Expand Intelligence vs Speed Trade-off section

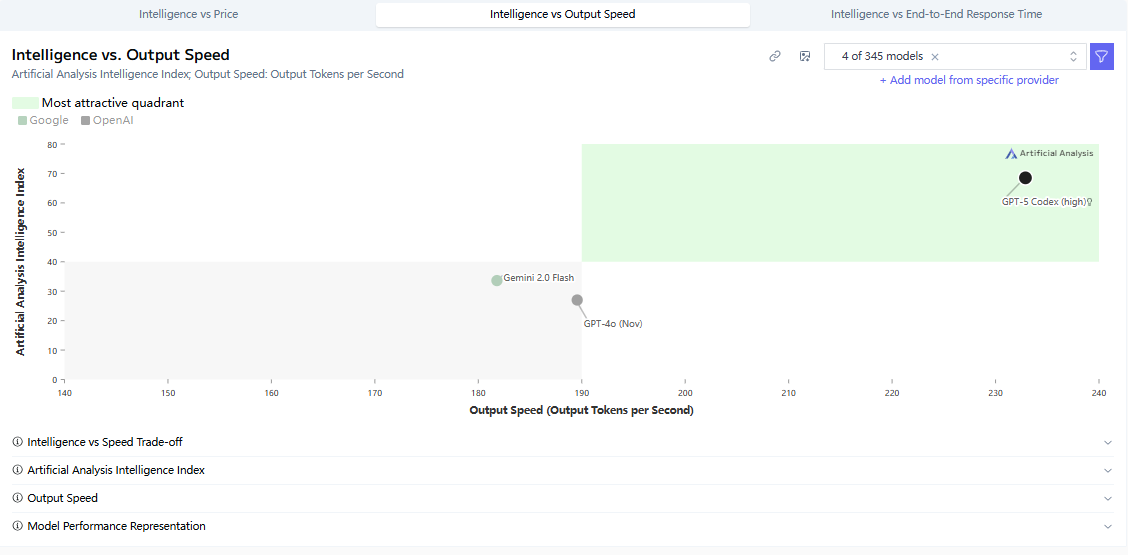(563, 442)
